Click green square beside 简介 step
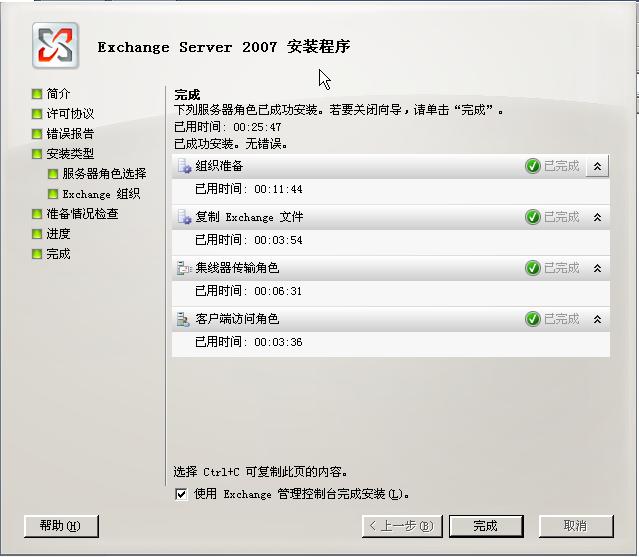This screenshot has width=639, height=557. (37, 94)
